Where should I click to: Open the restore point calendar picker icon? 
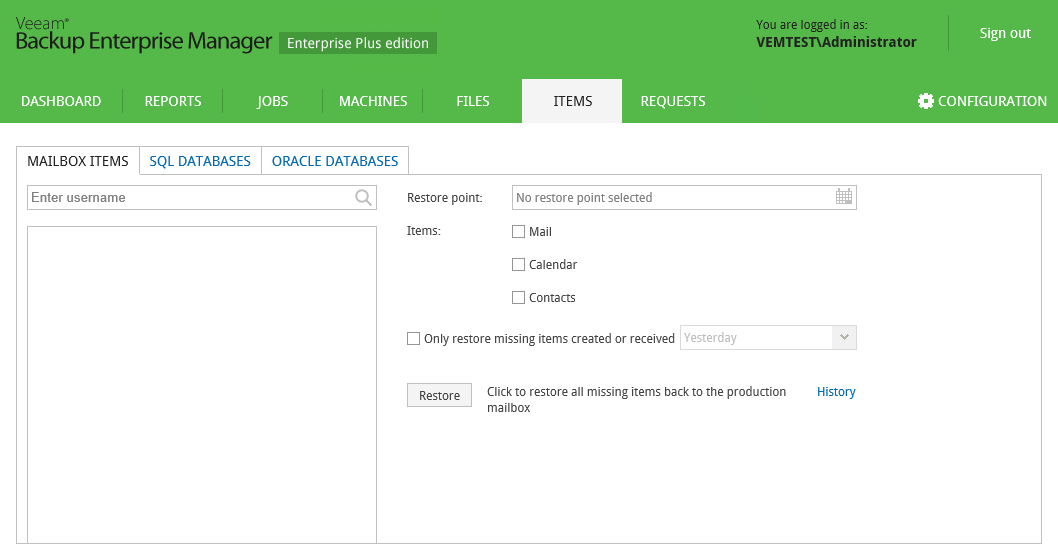click(x=843, y=197)
